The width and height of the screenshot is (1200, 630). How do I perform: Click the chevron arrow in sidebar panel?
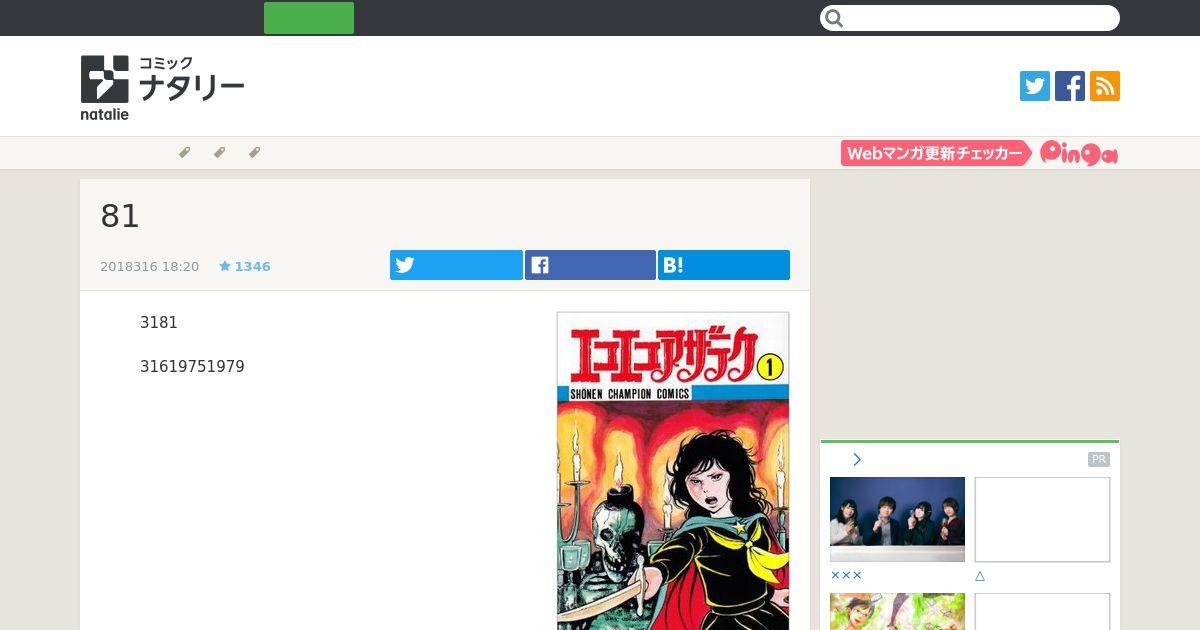tap(857, 460)
